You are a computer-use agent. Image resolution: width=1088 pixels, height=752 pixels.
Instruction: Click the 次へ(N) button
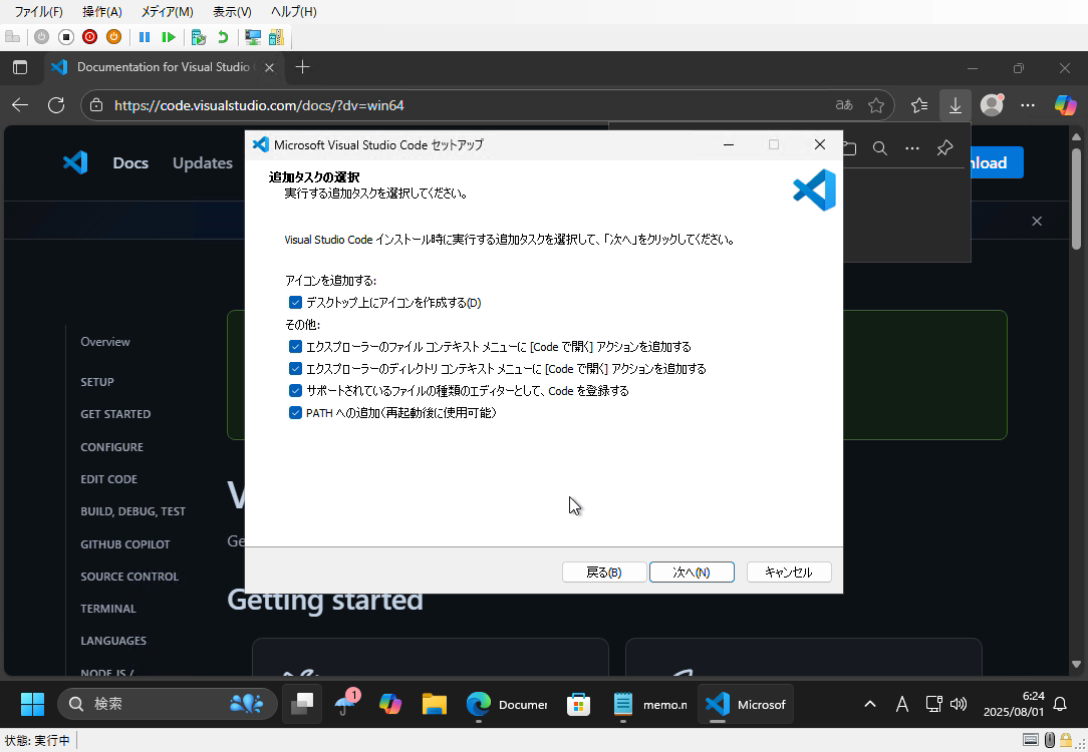point(692,572)
